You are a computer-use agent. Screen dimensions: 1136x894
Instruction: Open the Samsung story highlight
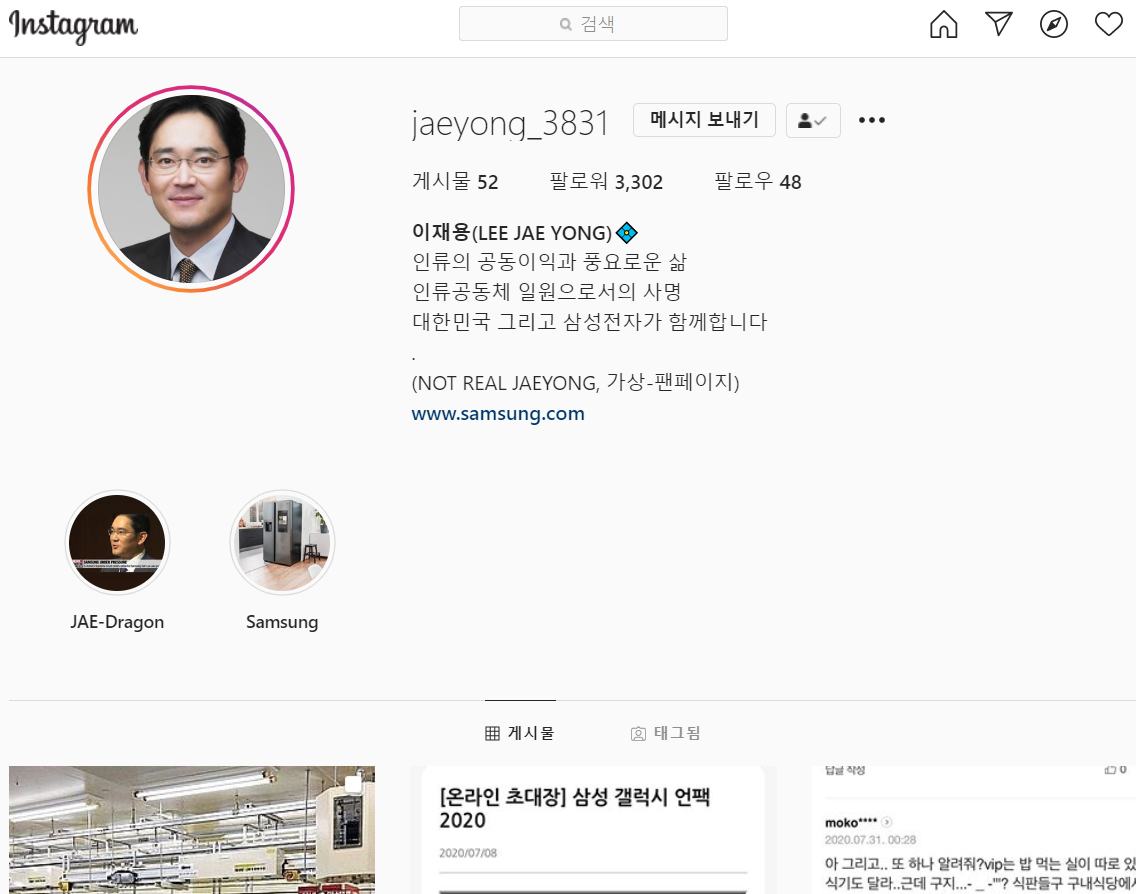click(282, 542)
